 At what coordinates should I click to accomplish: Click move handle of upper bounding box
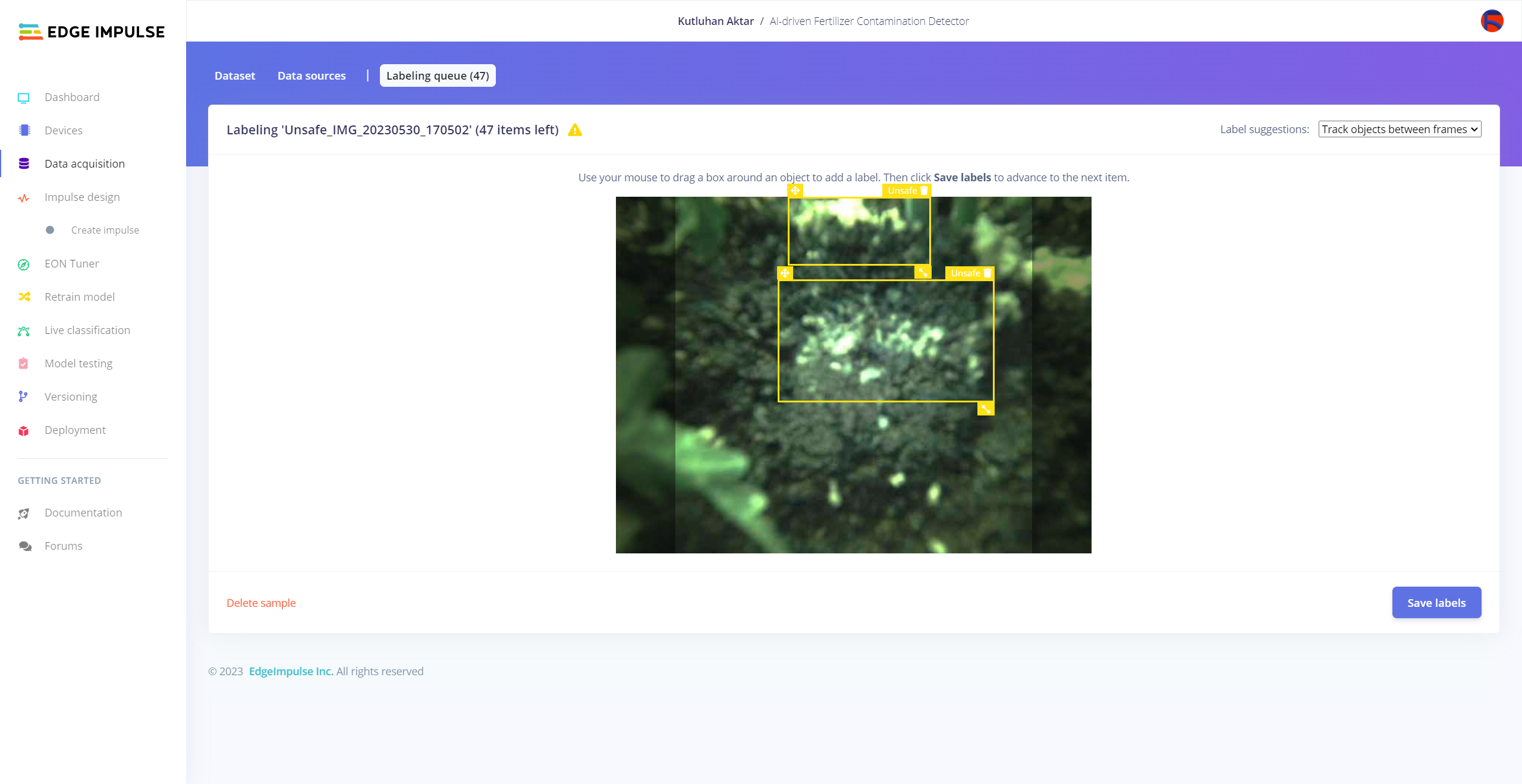[795, 191]
